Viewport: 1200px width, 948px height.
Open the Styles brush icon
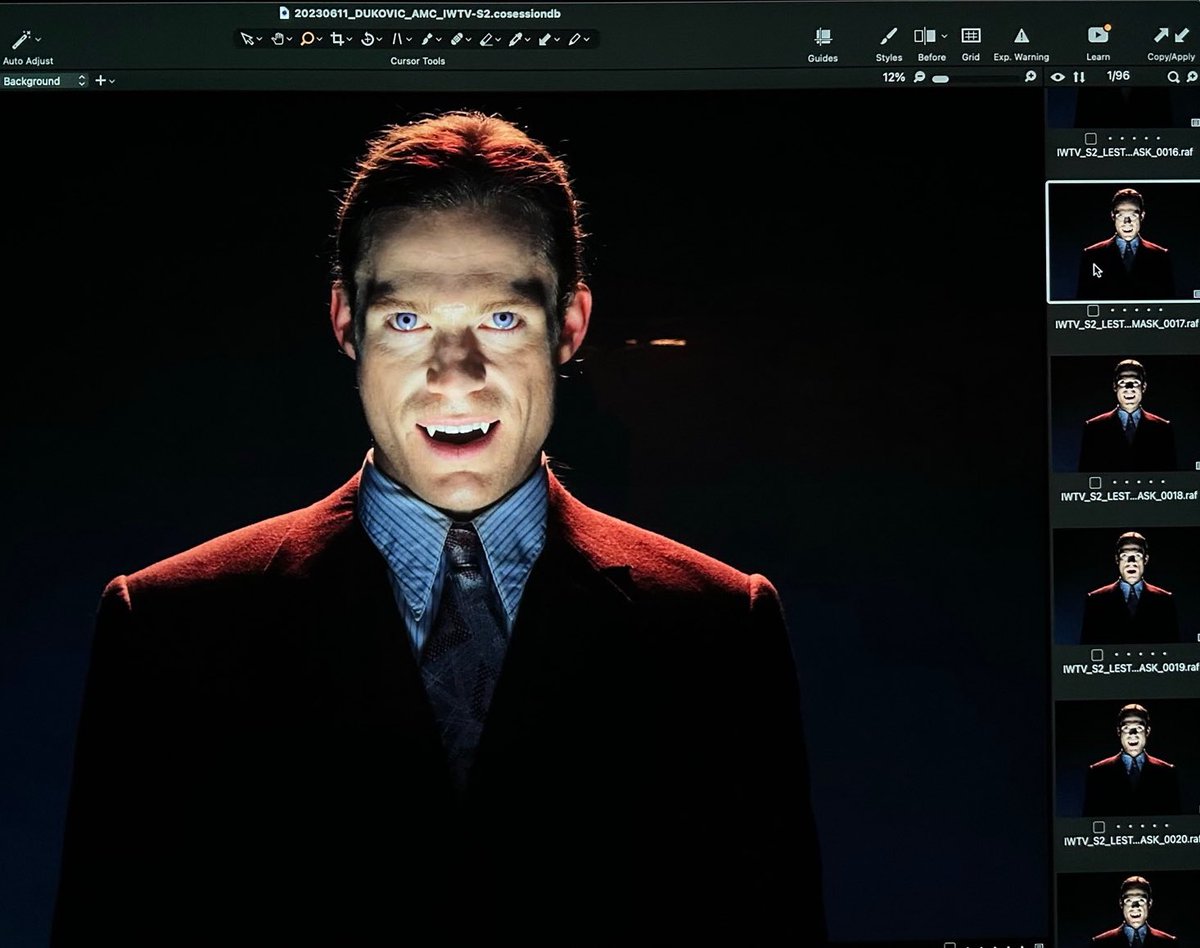889,37
